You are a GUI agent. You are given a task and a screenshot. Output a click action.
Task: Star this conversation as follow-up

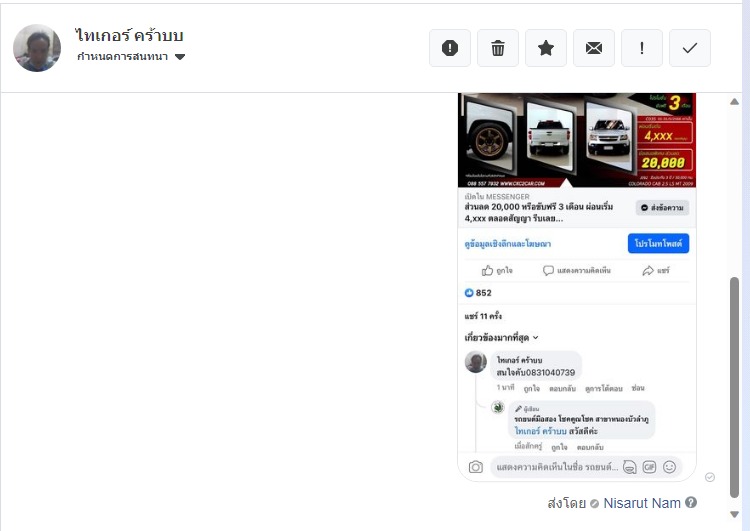[x=546, y=48]
